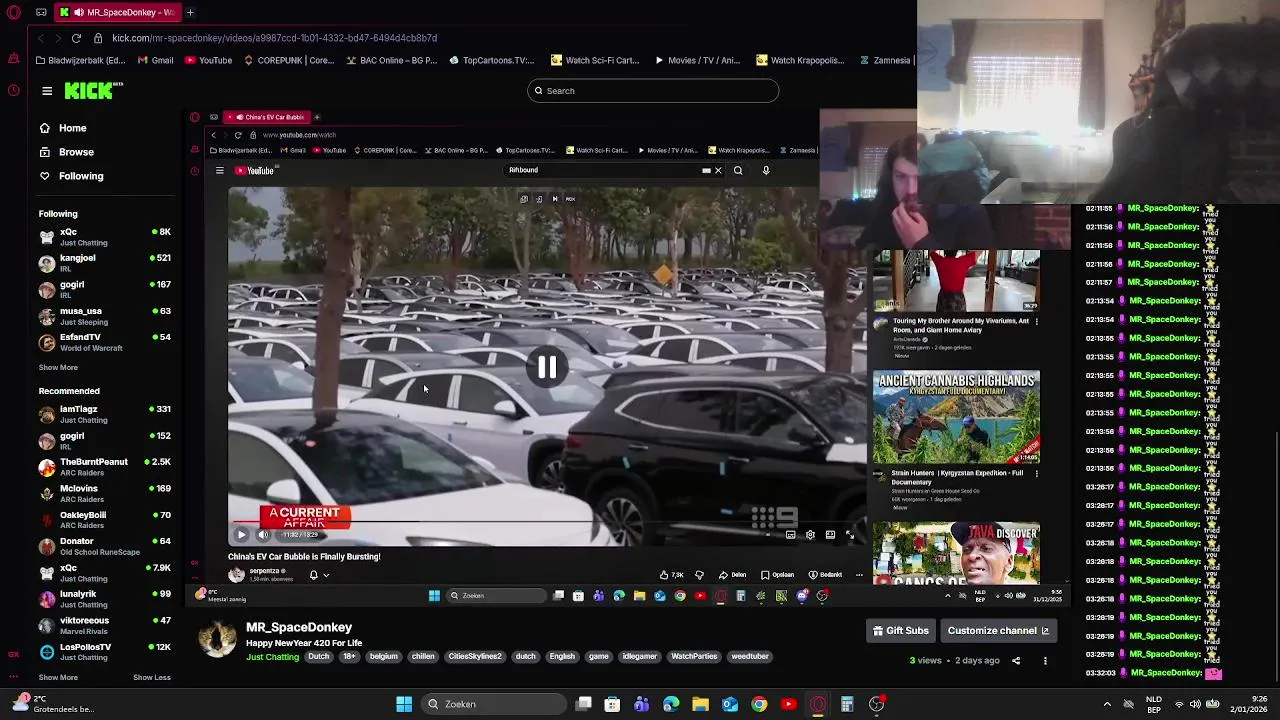Open the Bladwijzerbalk bookmarks folder
The image size is (1280, 720).
coord(80,60)
